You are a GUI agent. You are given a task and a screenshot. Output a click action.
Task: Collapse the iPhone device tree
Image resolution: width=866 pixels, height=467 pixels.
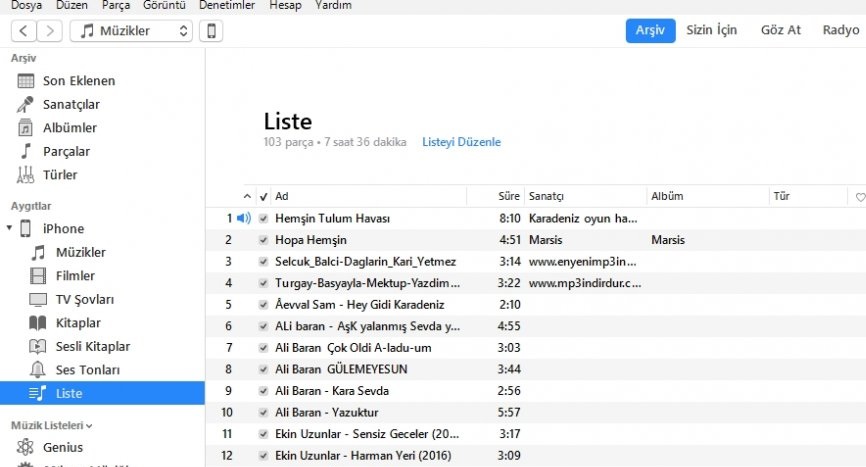point(9,227)
